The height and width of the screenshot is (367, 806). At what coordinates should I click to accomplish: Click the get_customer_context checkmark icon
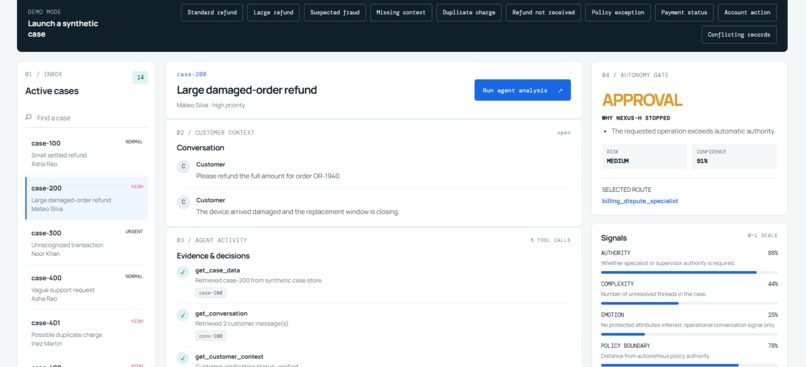182,358
